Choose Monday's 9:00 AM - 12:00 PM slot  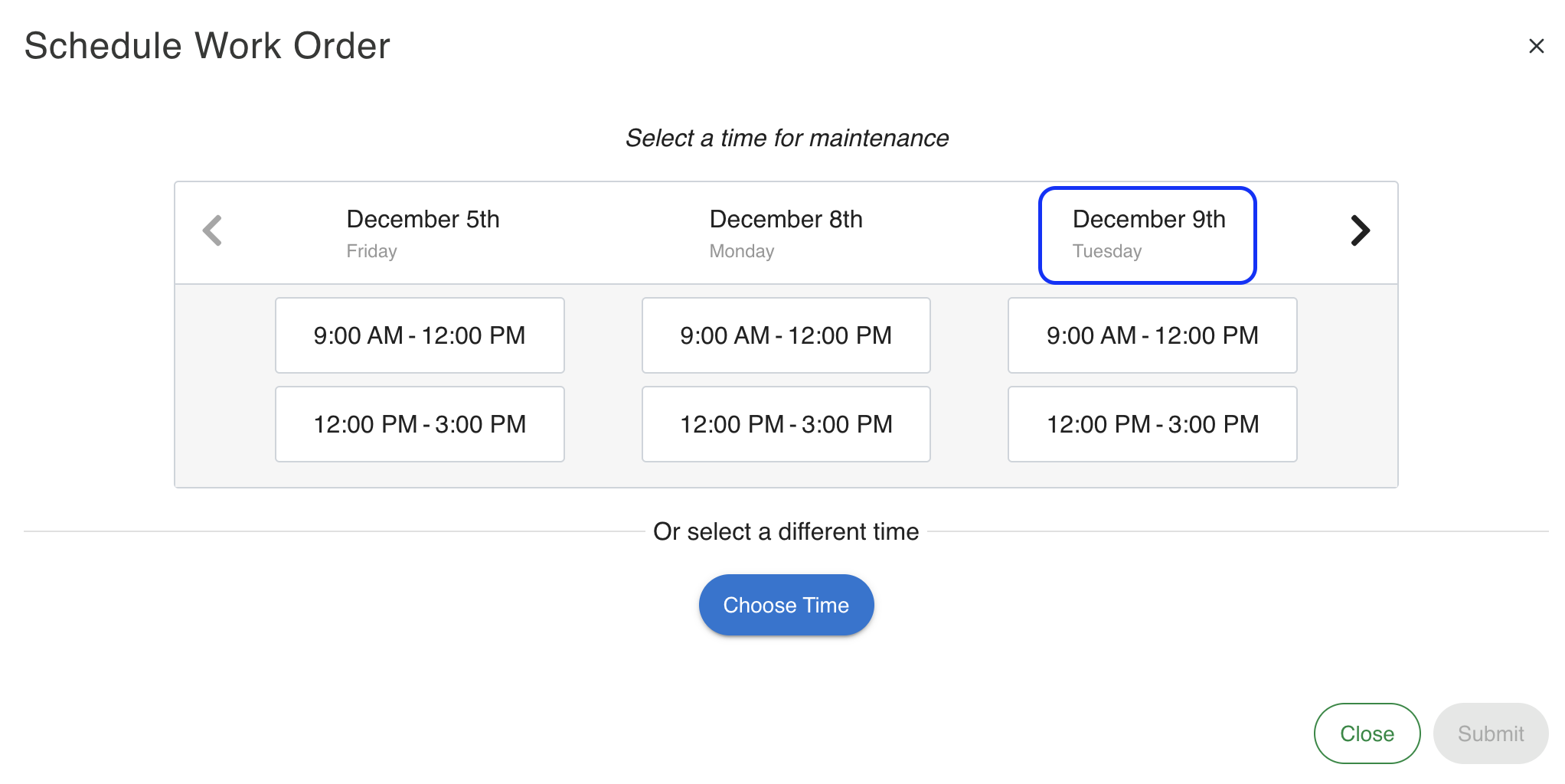(x=786, y=335)
